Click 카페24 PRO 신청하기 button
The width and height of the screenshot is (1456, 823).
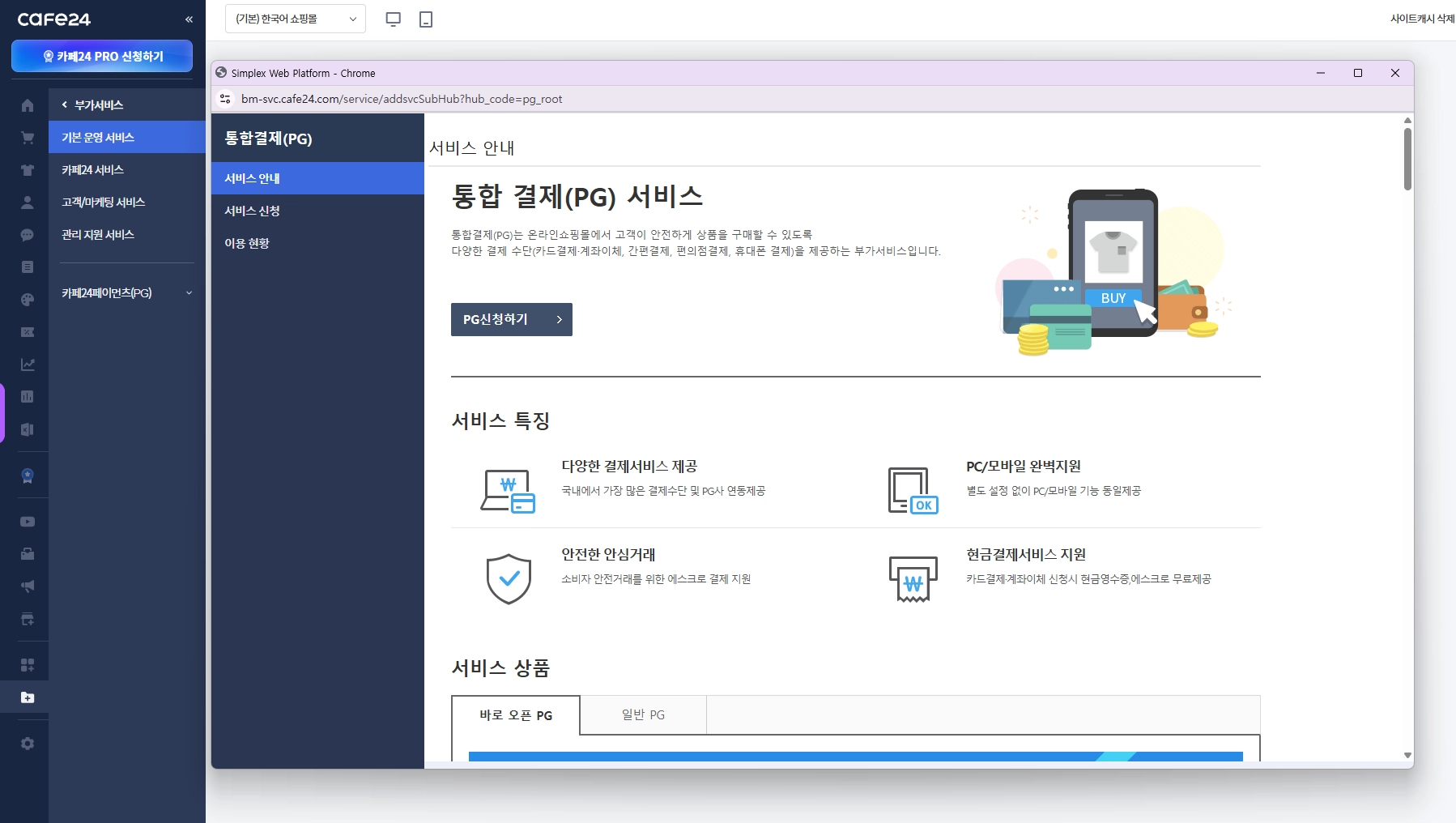102,56
